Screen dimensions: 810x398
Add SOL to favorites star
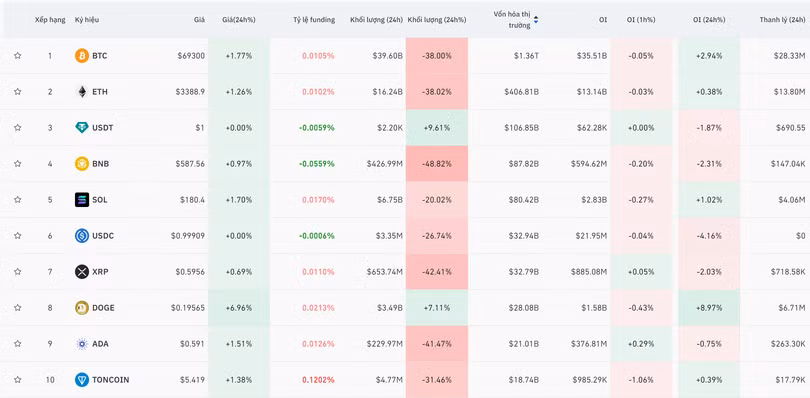(18, 200)
